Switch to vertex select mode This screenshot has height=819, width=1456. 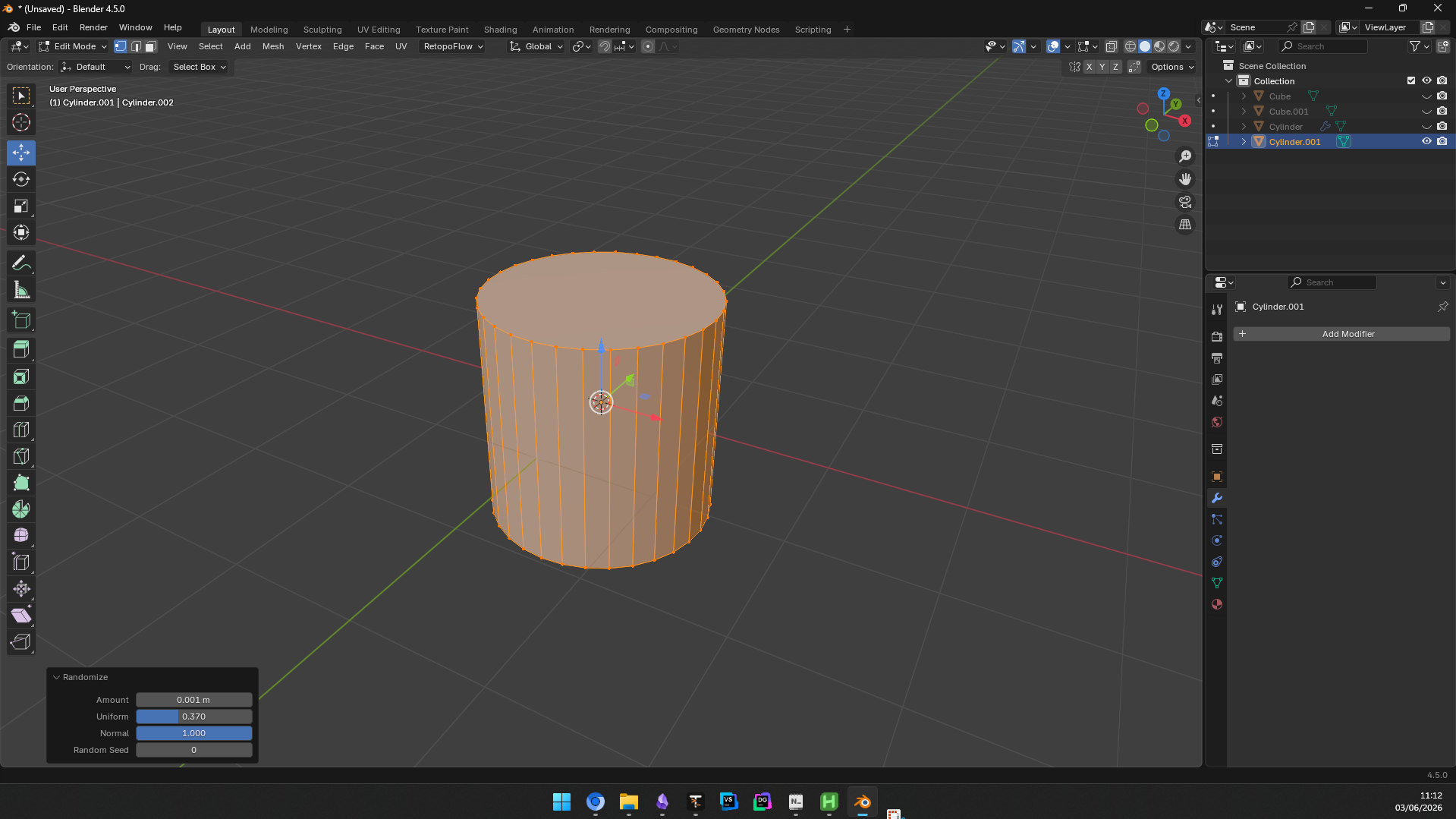pyautogui.click(x=121, y=46)
